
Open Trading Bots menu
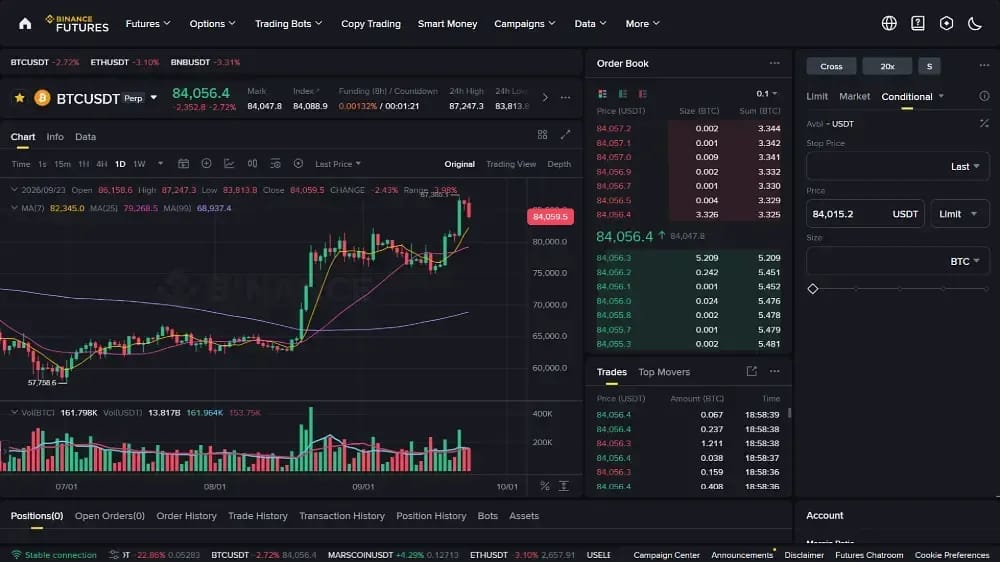click(x=288, y=24)
